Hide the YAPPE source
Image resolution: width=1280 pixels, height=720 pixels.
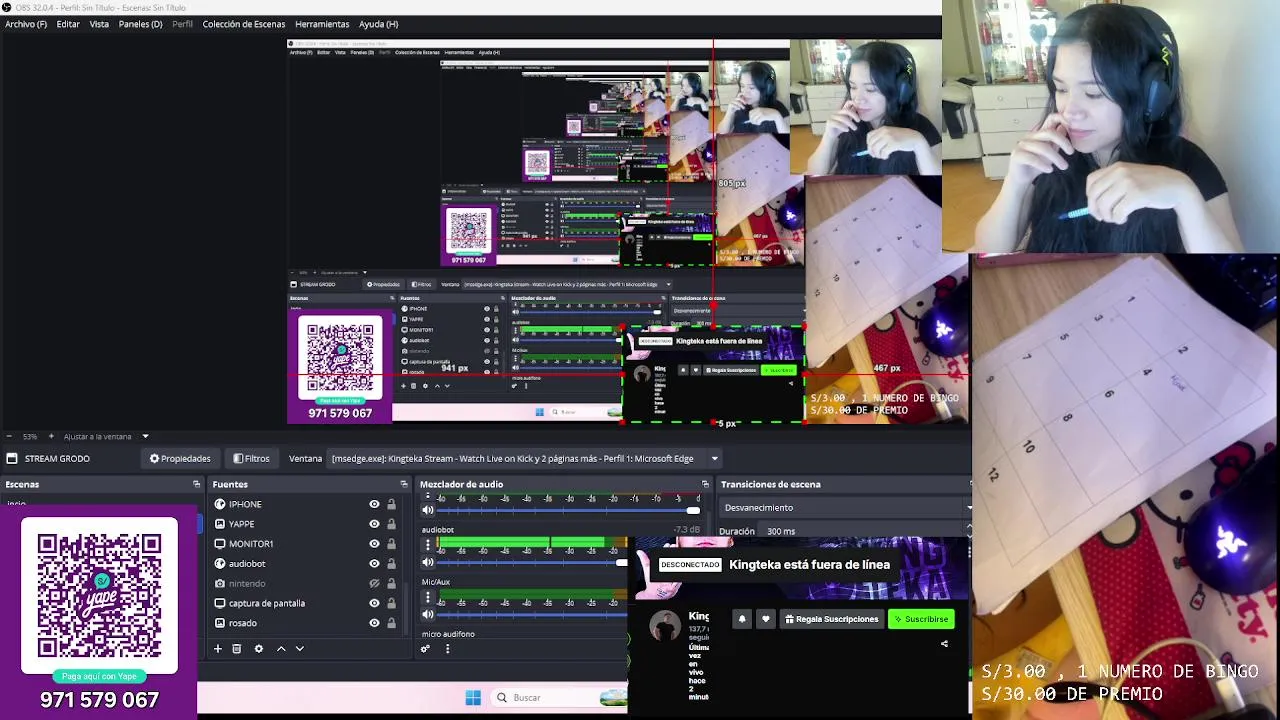click(374, 524)
